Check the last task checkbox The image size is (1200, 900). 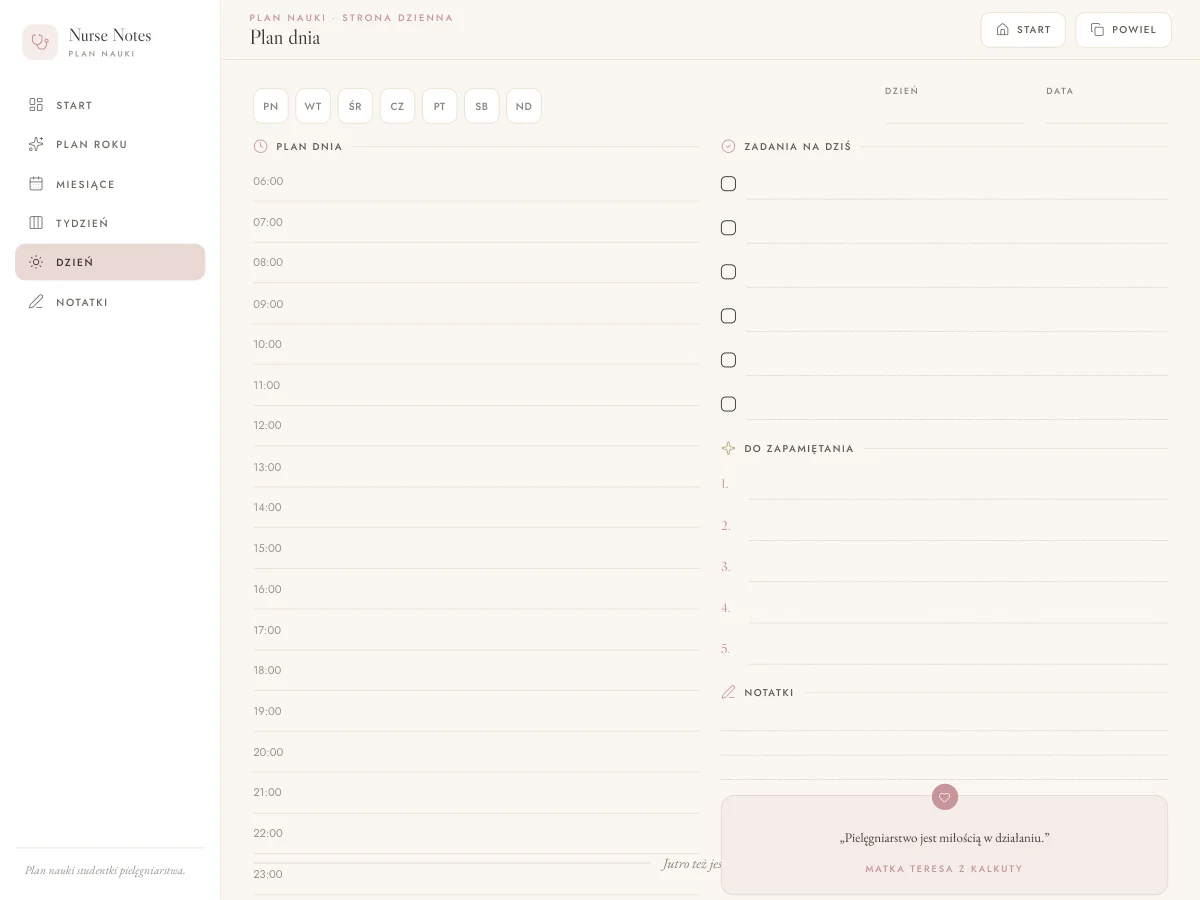click(x=728, y=404)
